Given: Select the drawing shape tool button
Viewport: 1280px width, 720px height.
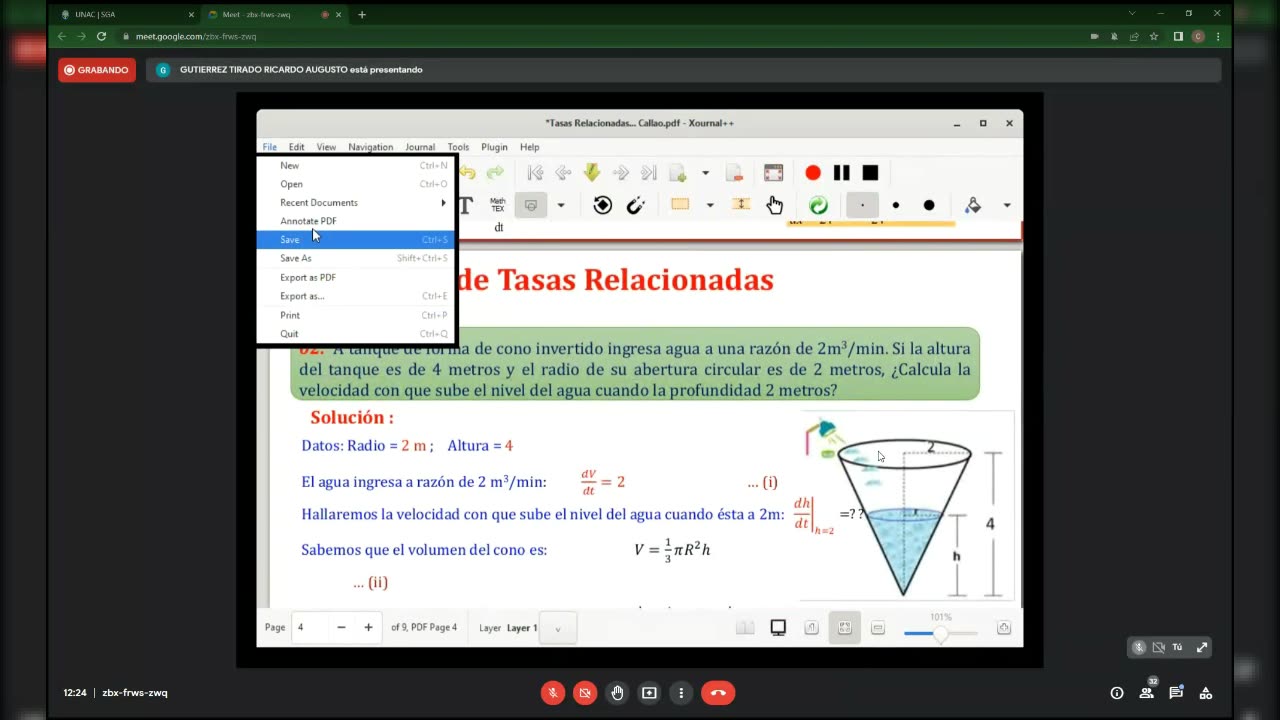Looking at the screenshot, I should 531,205.
